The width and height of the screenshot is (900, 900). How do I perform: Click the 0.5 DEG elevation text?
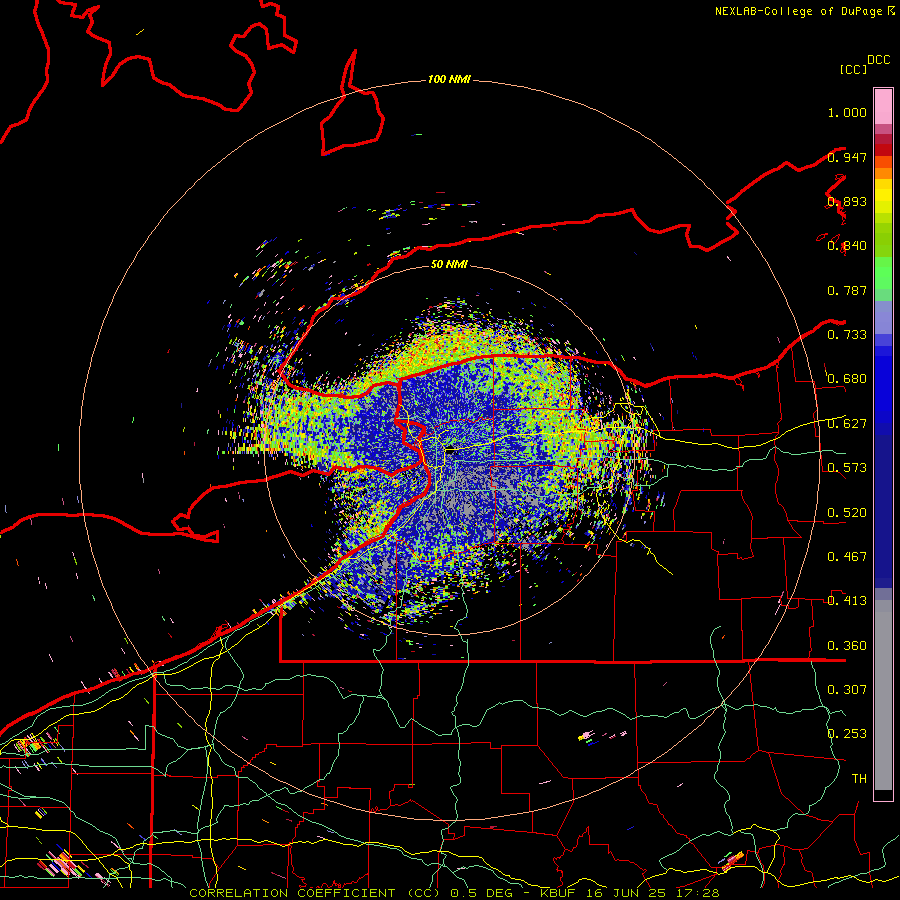tap(482, 893)
